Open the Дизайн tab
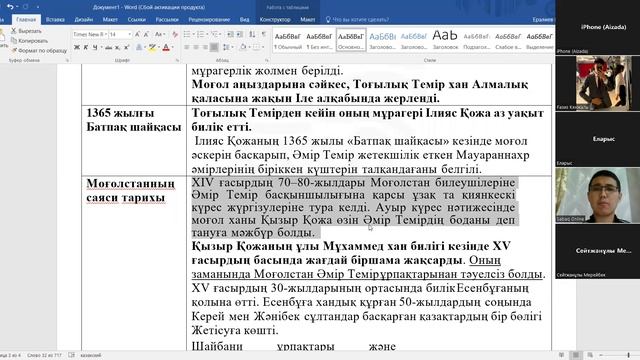Screen dimensions: 640x360 [x=84, y=19]
